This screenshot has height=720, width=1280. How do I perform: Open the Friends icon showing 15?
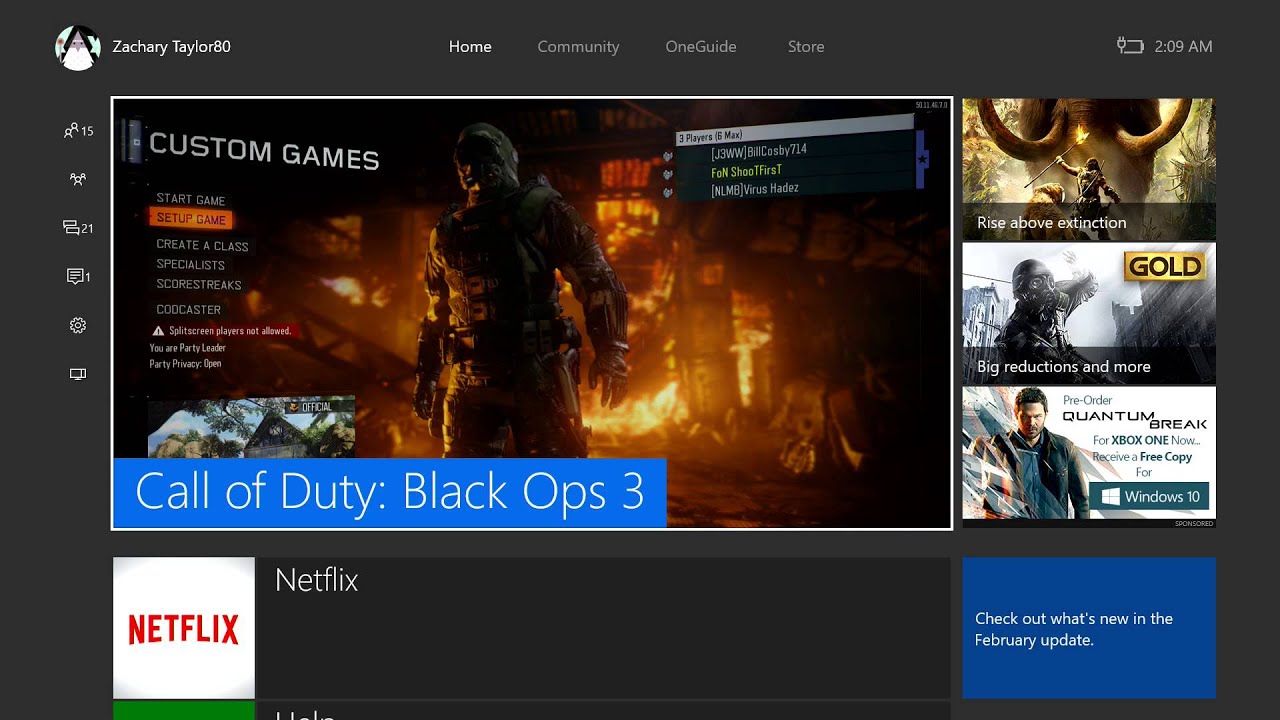click(78, 131)
